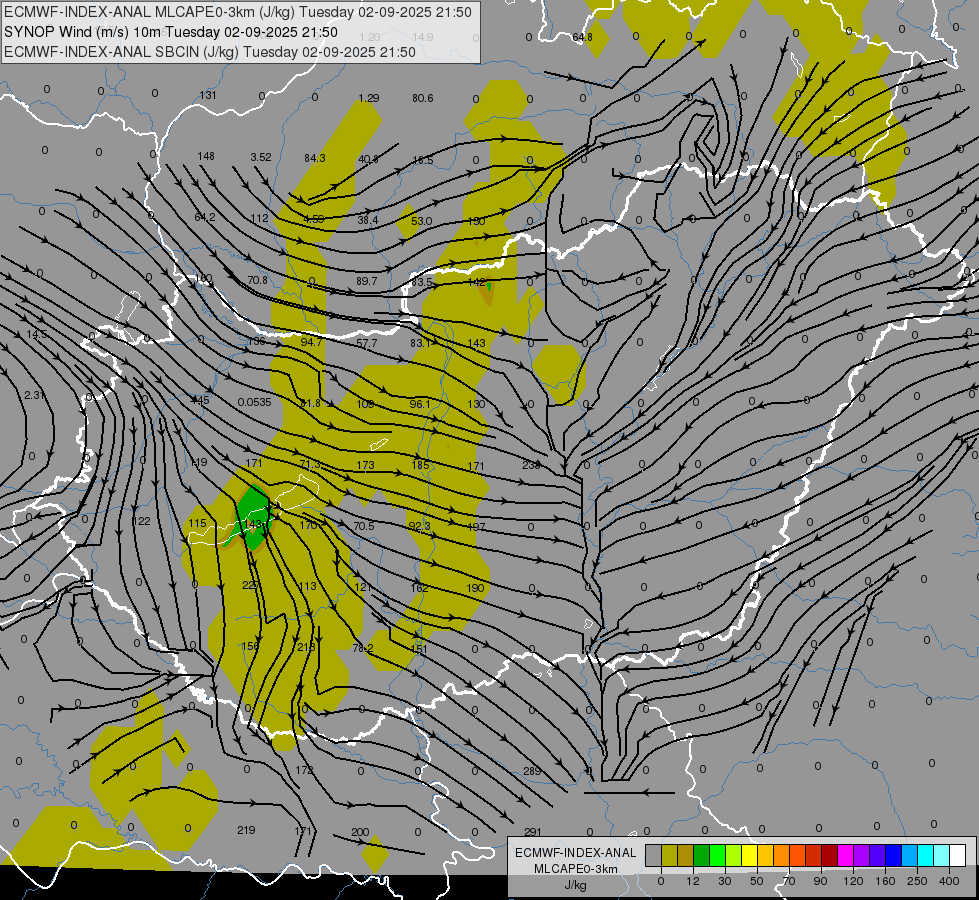Click the MLCAPE0-3km title line at top

238,12
